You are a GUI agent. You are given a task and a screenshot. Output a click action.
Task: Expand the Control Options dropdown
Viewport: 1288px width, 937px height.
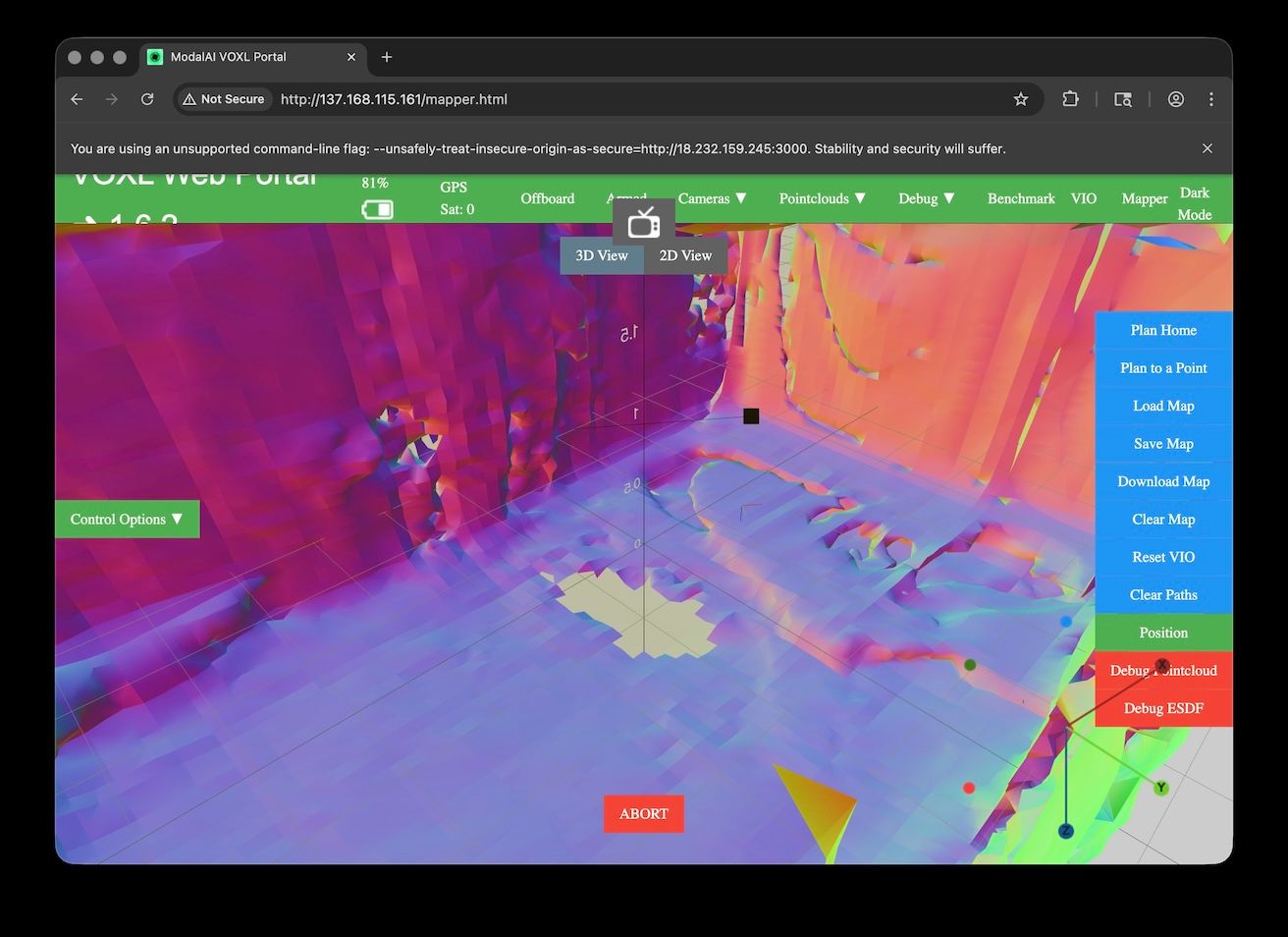coord(127,519)
